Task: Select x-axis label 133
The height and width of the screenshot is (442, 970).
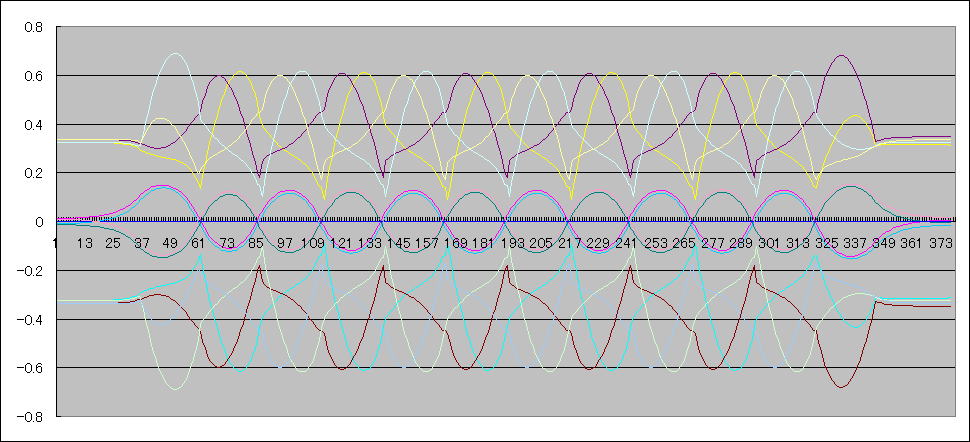Action: [370, 243]
